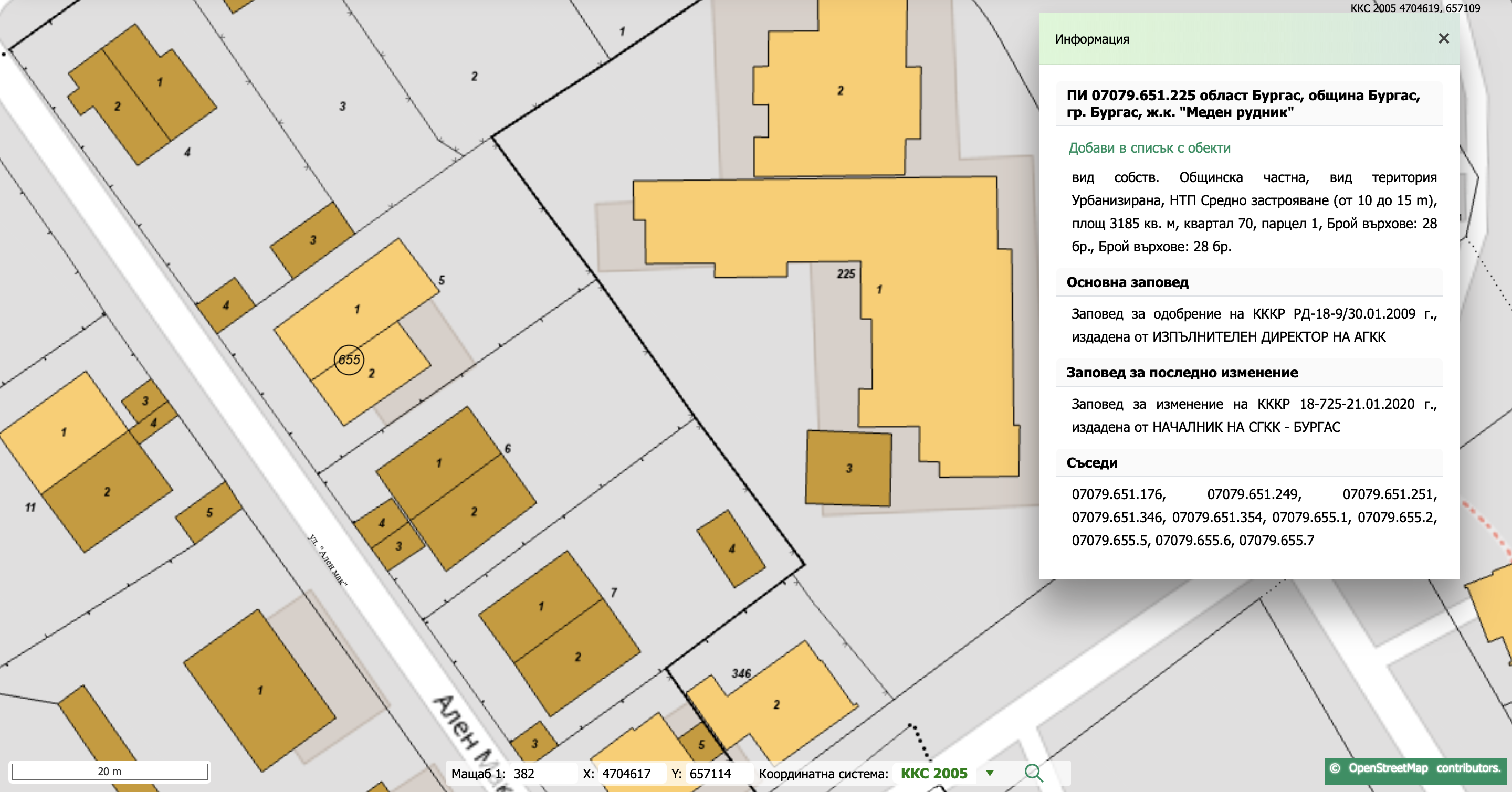Close the Информация panel

tap(1443, 39)
